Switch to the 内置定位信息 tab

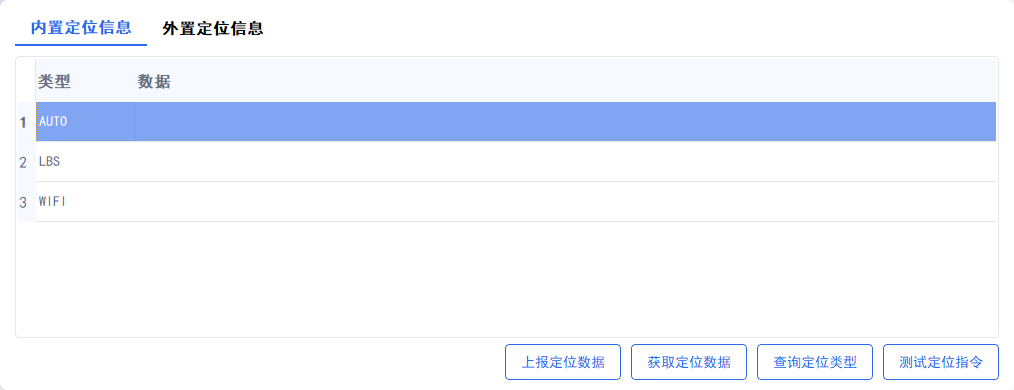click(x=81, y=28)
